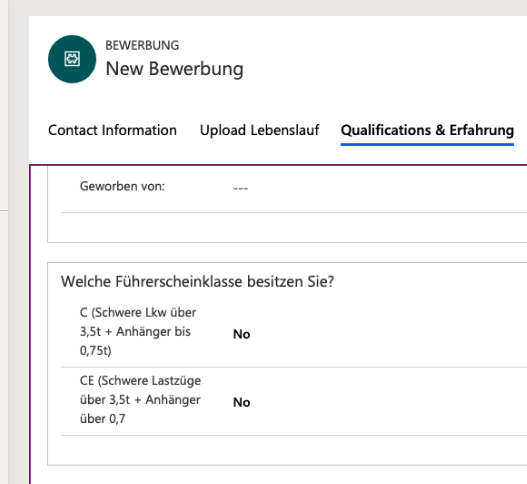The image size is (527, 484).
Task: Click the teal Bewerbung entity icon
Action: [72, 59]
